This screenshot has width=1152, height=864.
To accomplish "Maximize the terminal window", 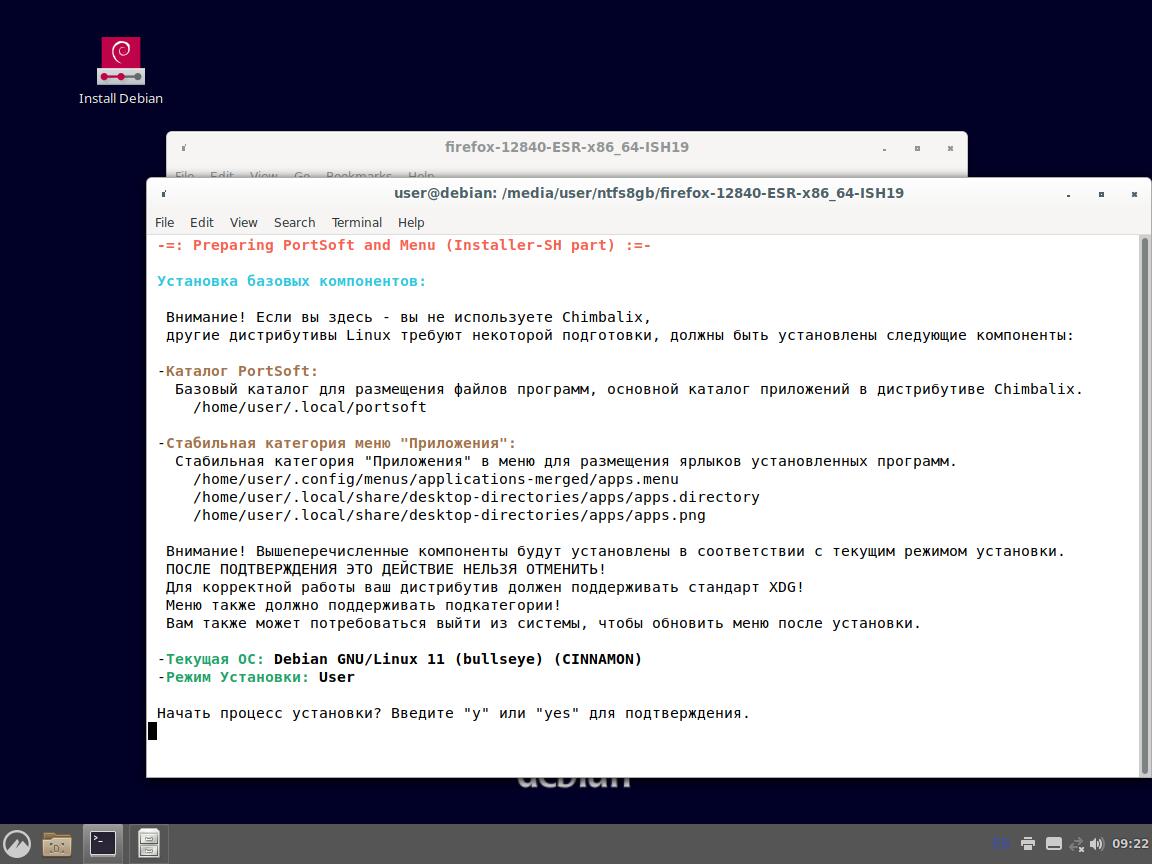I will 1101,195.
